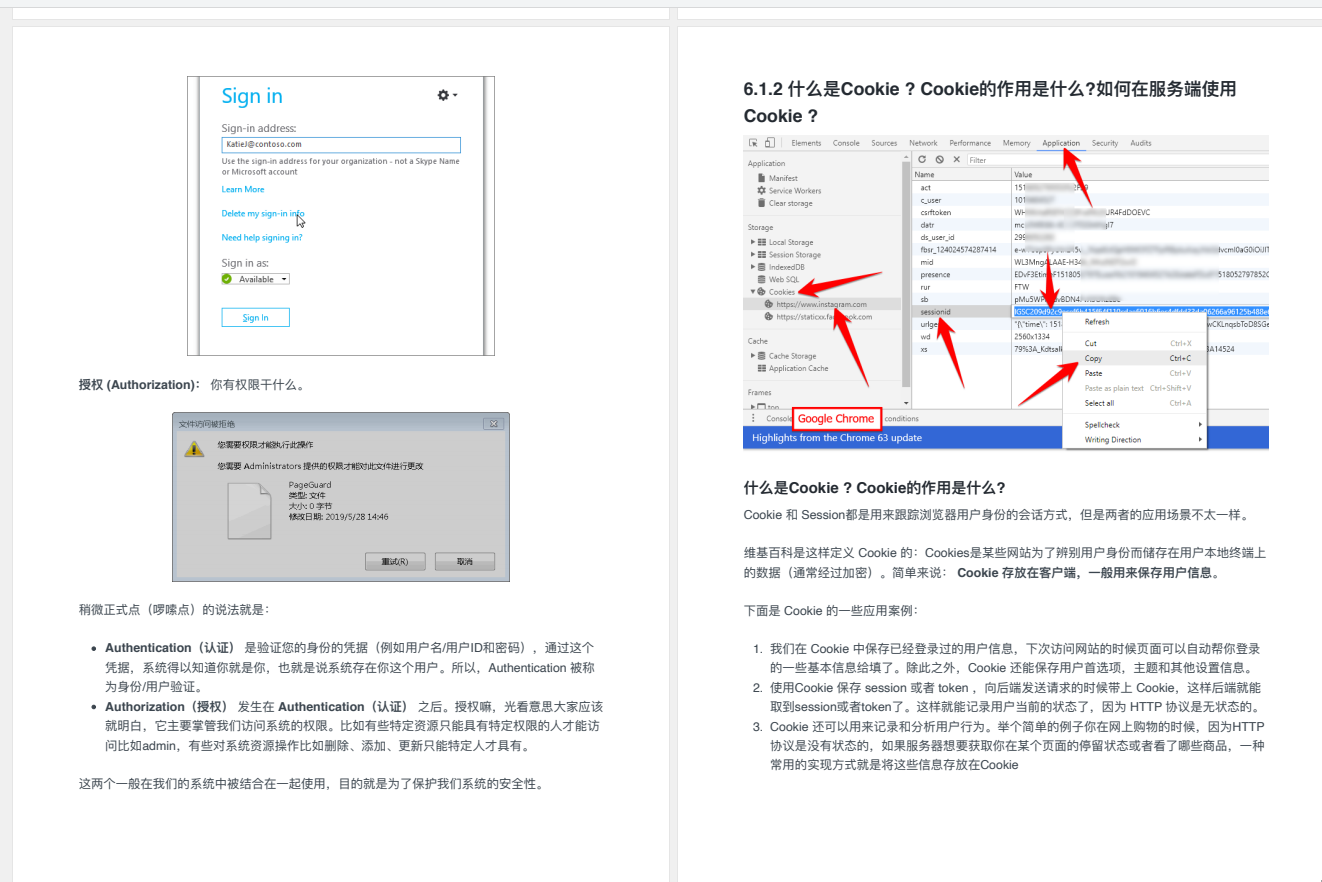This screenshot has width=1322, height=882.
Task: Expand the Session Storage tree arrow
Action: click(753, 255)
